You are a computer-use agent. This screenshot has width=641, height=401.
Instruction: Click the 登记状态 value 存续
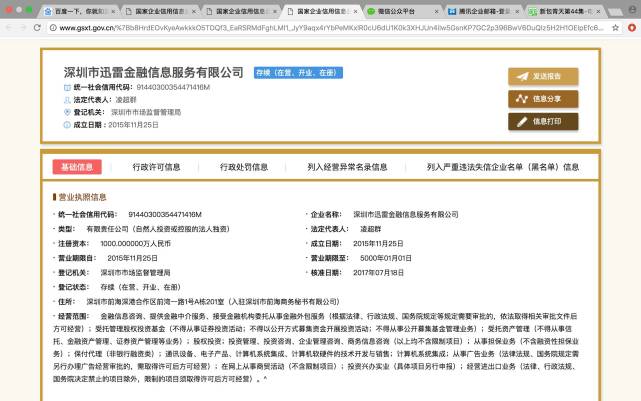pos(141,287)
